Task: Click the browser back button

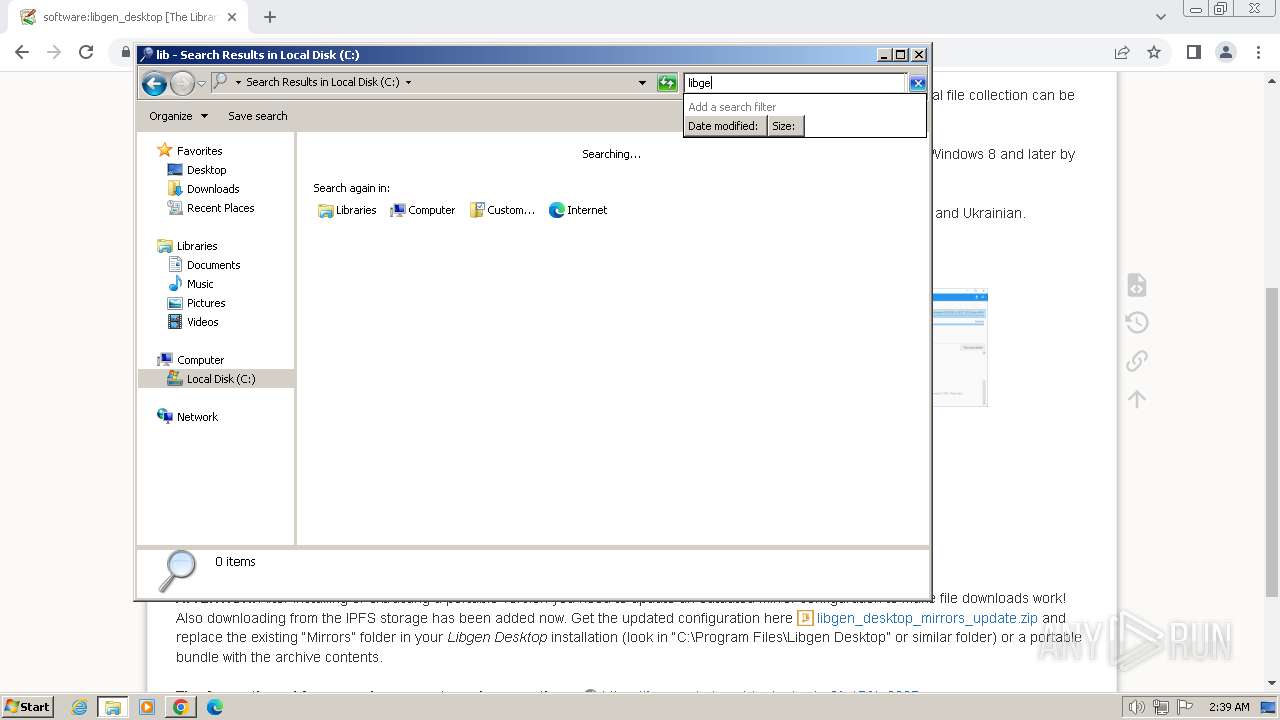Action: pos(22,52)
